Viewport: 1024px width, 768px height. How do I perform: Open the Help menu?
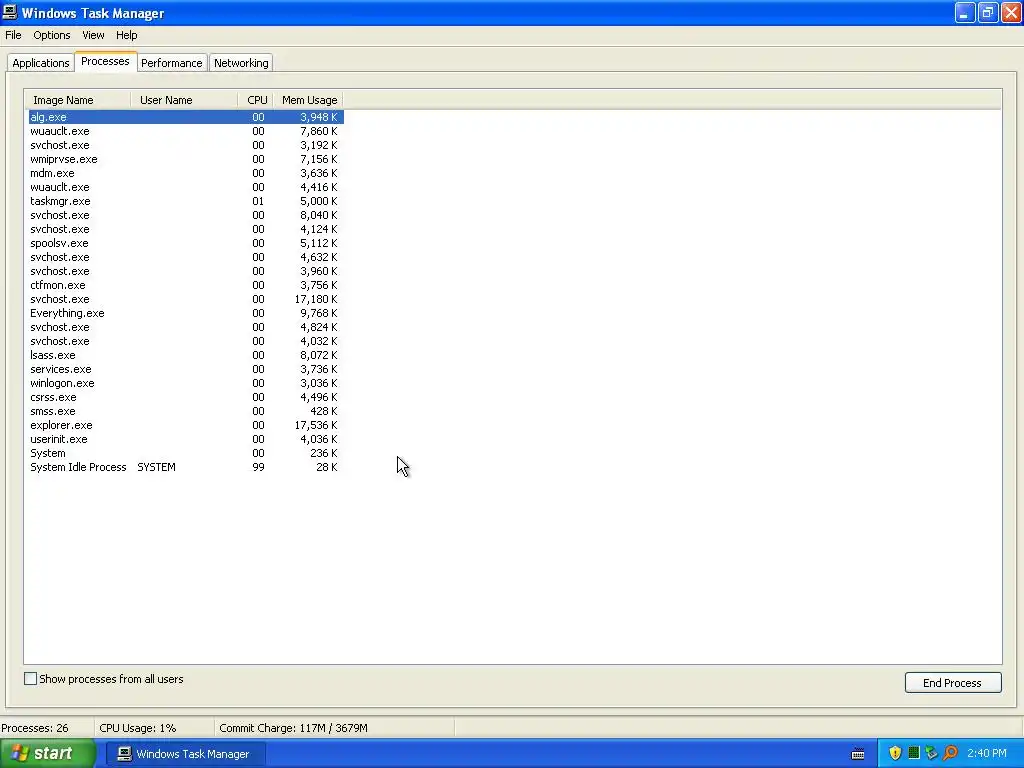(127, 35)
